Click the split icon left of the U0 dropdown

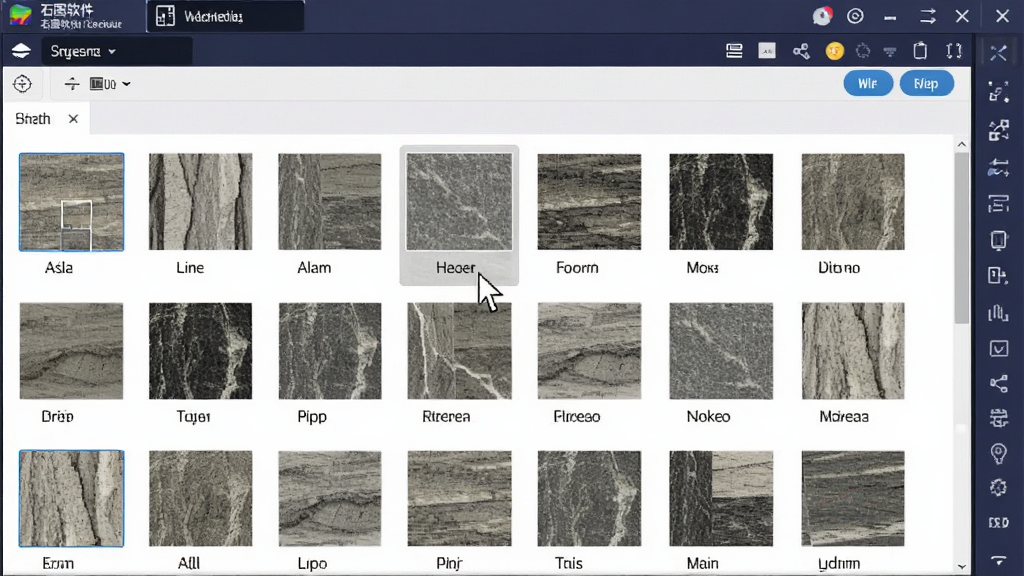pyautogui.click(x=72, y=84)
